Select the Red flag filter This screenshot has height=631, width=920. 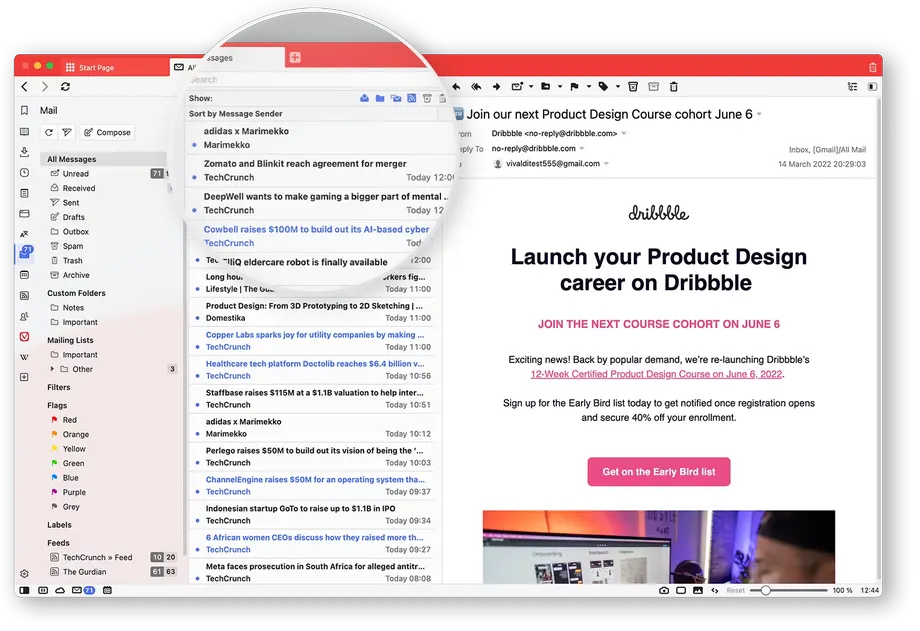pyautogui.click(x=69, y=420)
